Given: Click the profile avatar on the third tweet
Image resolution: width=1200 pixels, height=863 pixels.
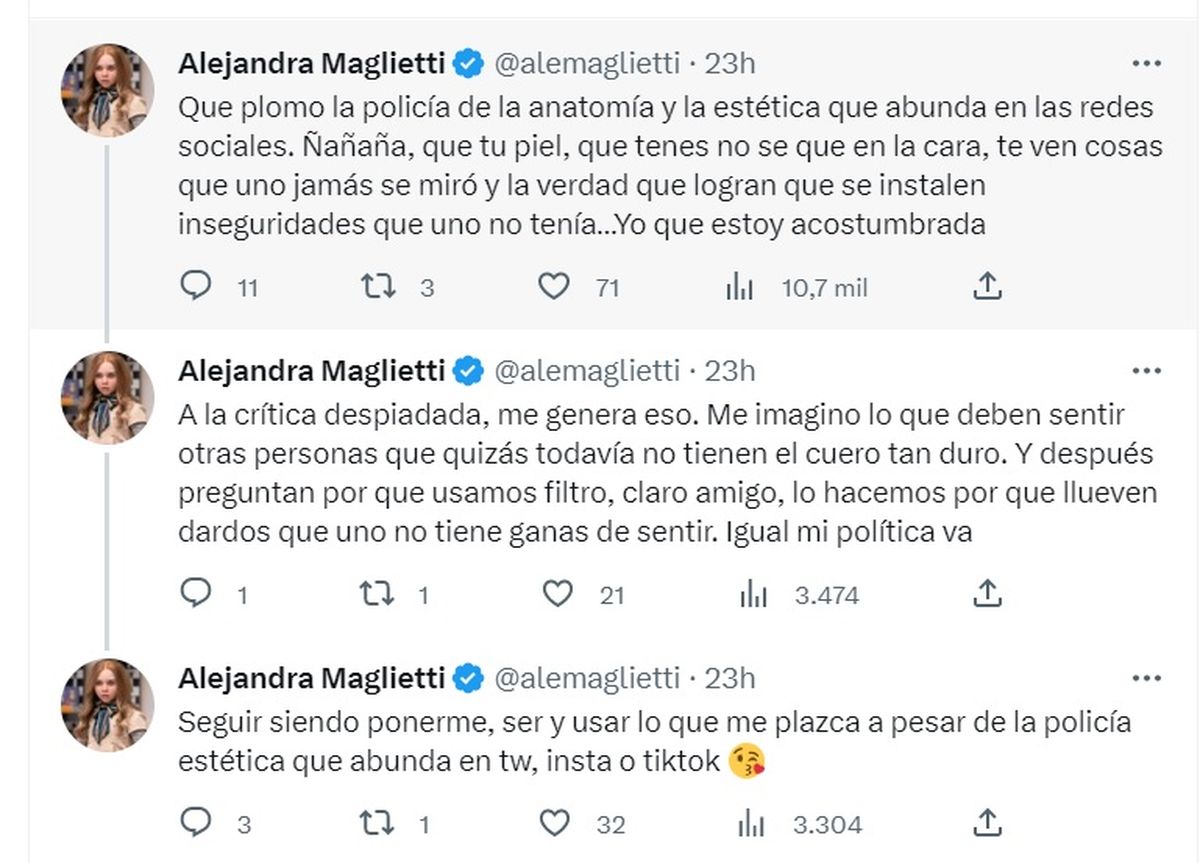Looking at the screenshot, I should [108, 705].
